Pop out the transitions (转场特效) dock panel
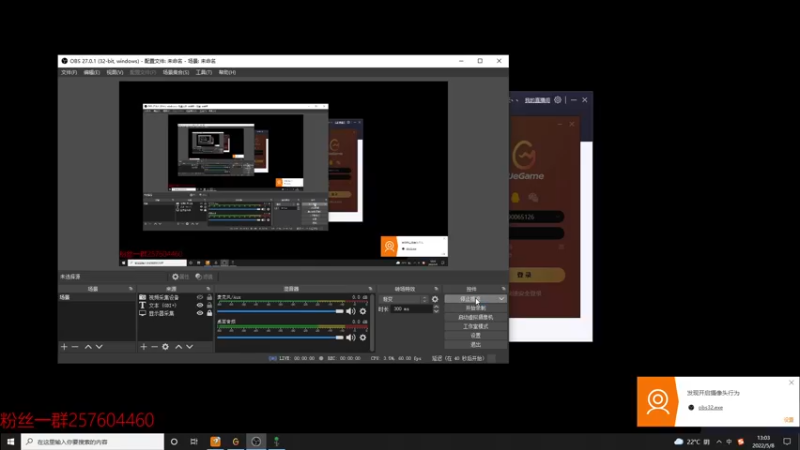Screen dimensions: 800x450 [436, 289]
